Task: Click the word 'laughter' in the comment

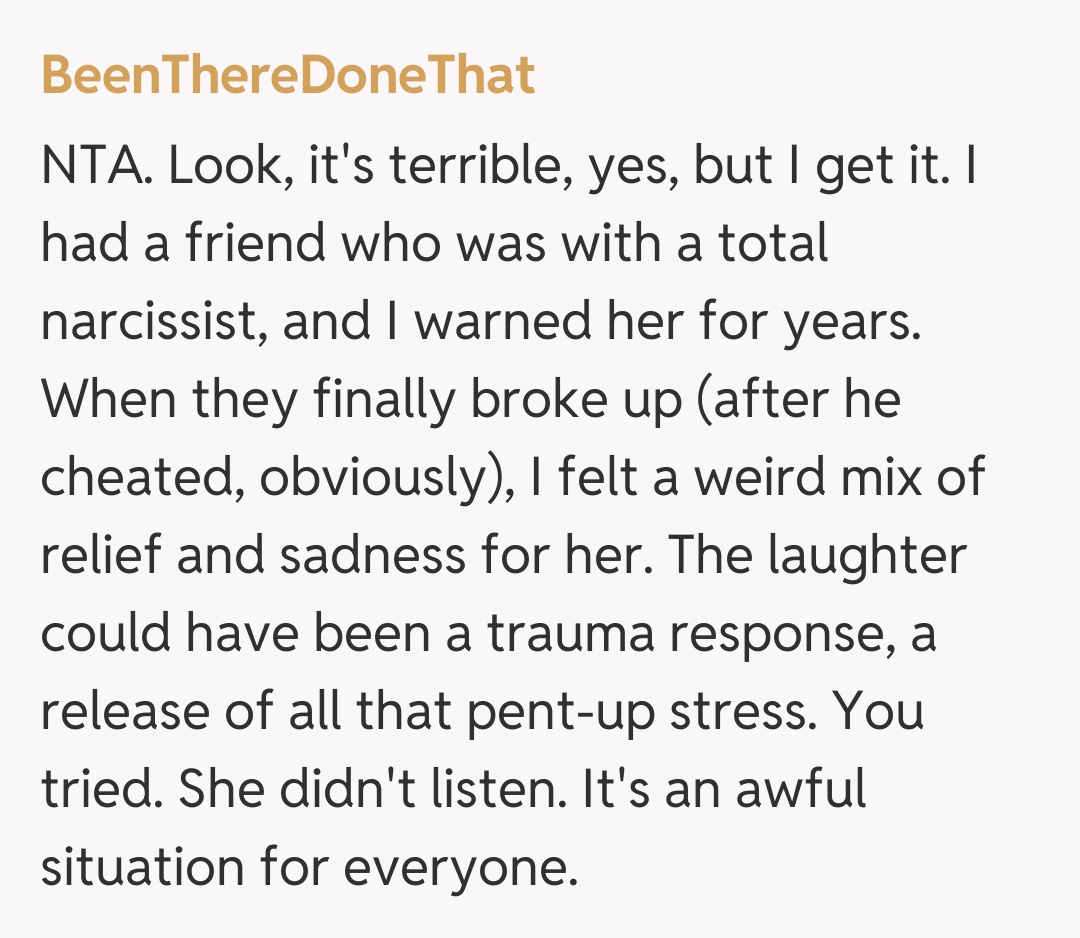Action: (x=868, y=557)
